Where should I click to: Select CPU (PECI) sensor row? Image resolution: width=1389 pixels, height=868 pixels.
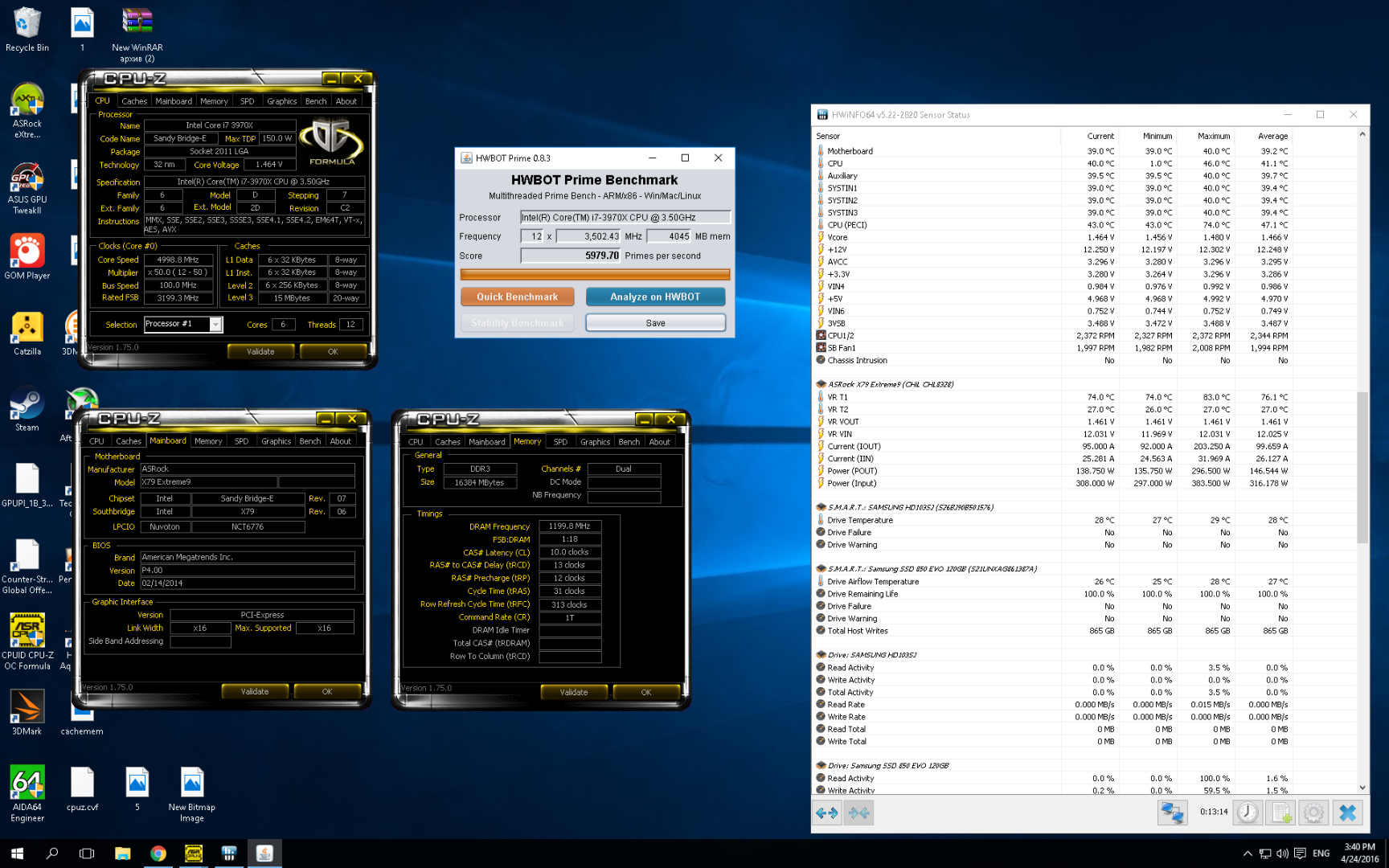[1053, 225]
